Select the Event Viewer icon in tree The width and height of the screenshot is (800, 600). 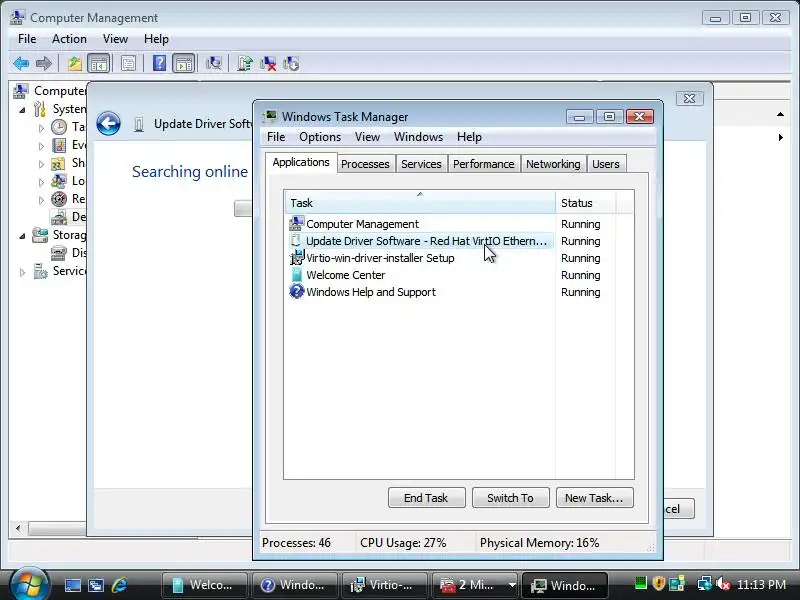(59, 145)
